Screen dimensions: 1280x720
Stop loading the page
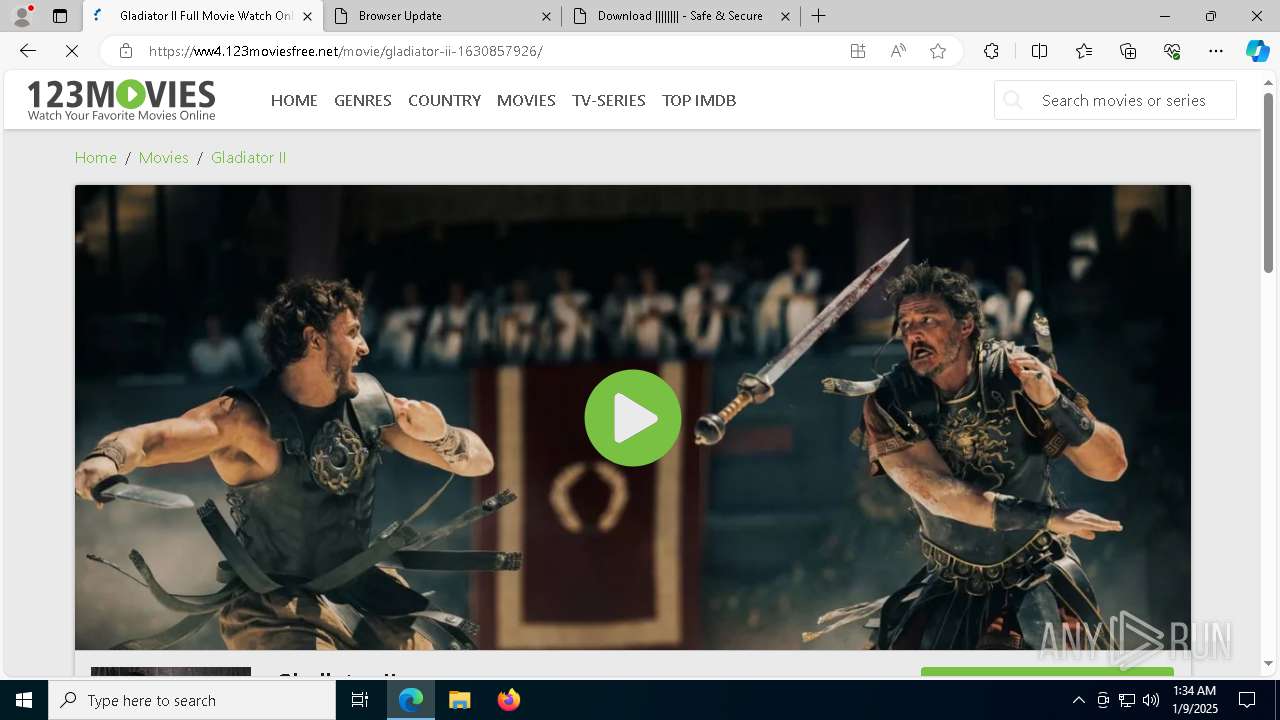point(72,51)
